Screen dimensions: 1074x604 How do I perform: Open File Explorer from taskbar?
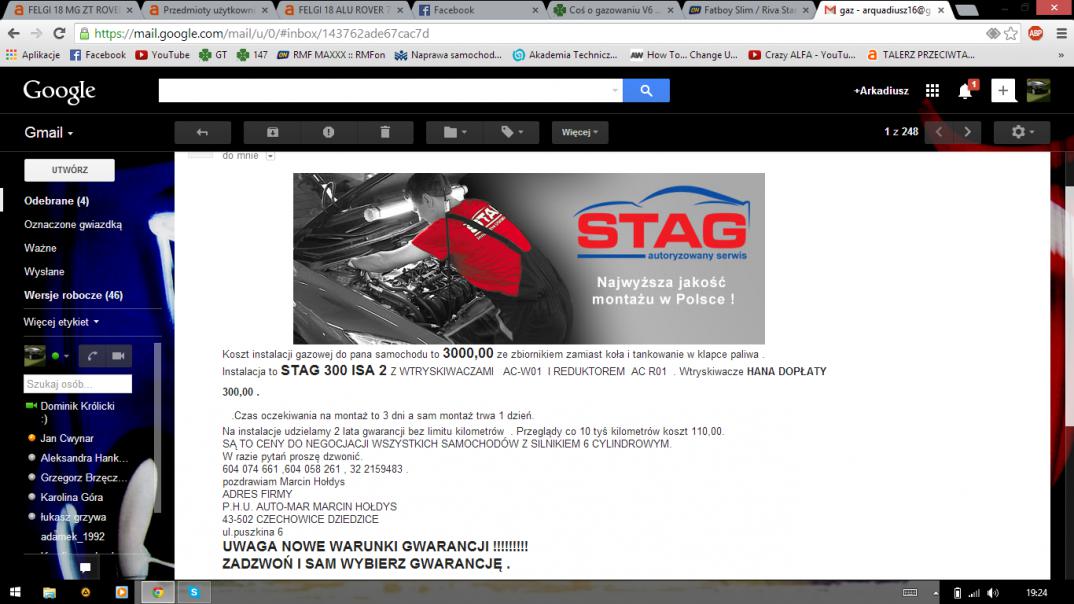click(x=49, y=592)
